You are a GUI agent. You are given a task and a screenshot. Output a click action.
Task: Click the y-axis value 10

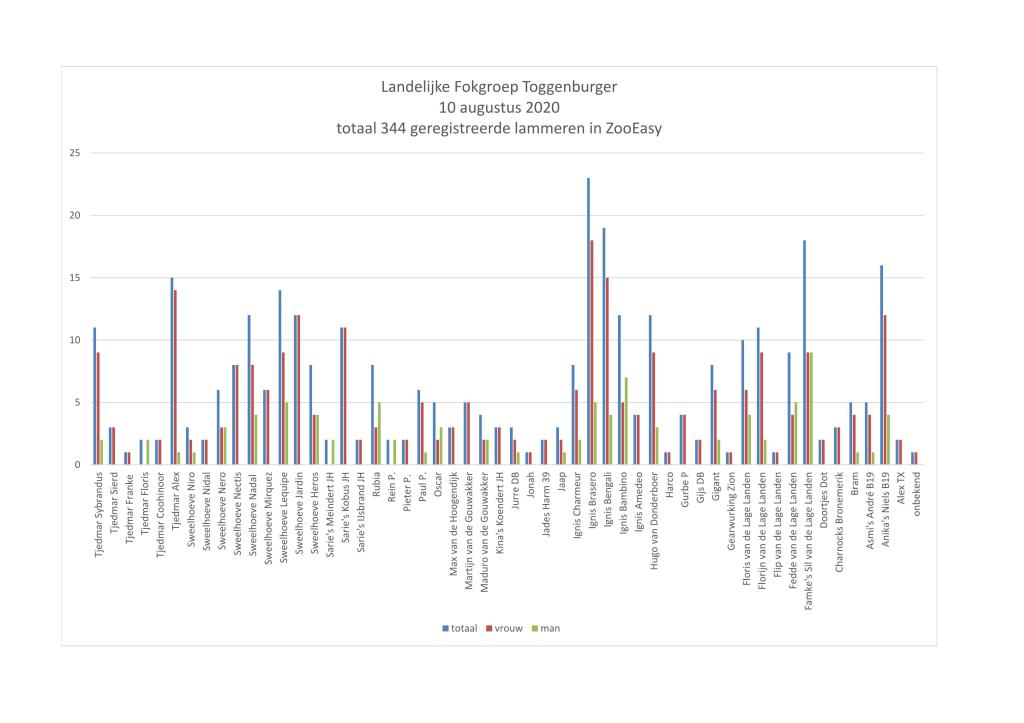pyautogui.click(x=74, y=340)
